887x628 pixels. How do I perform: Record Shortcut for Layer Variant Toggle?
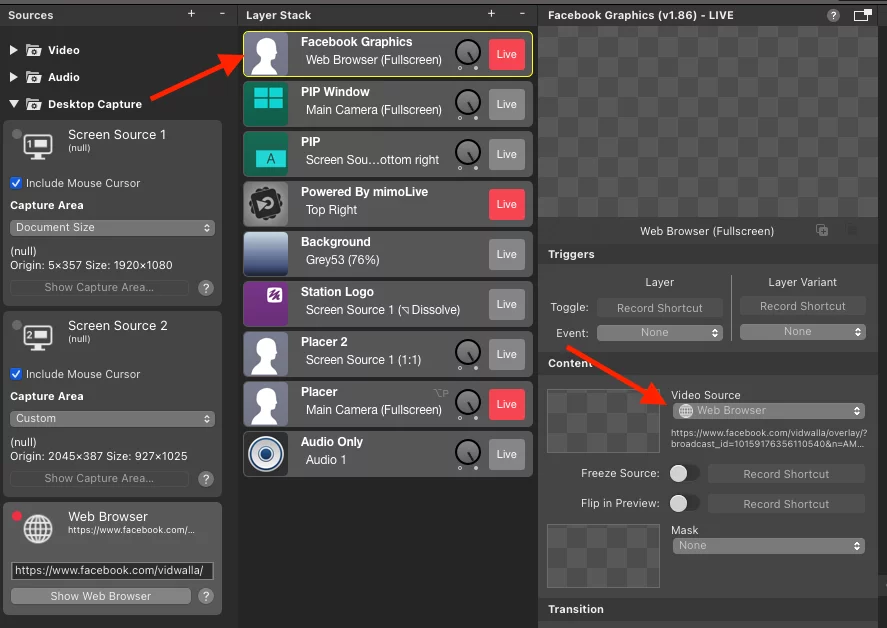click(x=802, y=306)
